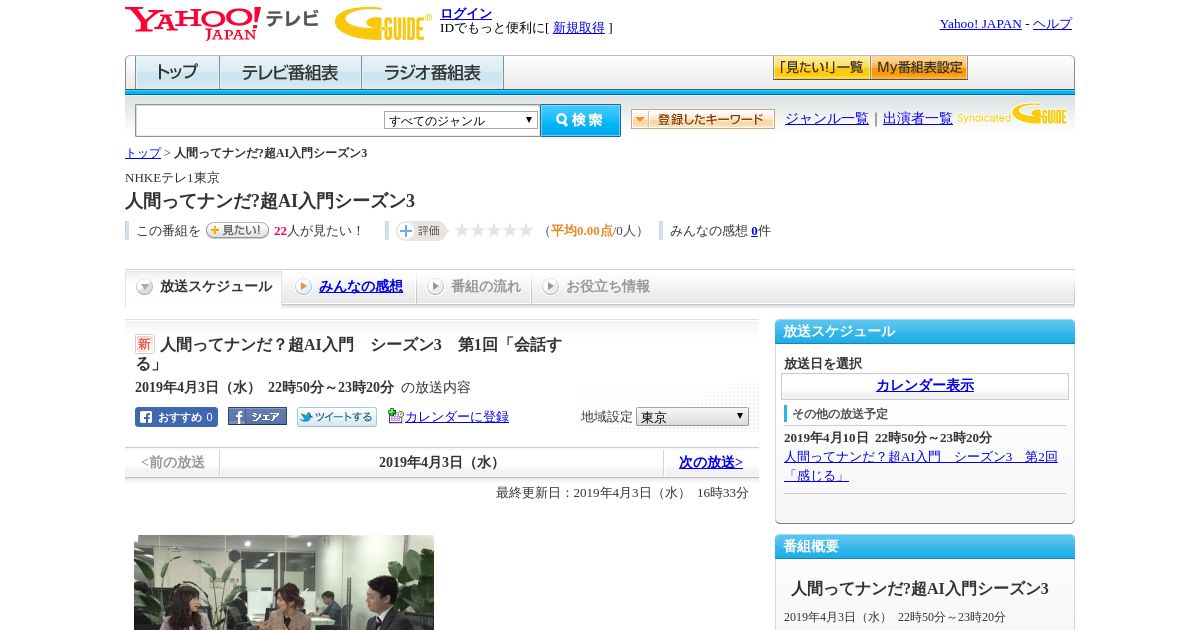Click the 2019年4月3日（水） date bar text
The height and width of the screenshot is (630, 1200).
[x=441, y=462]
